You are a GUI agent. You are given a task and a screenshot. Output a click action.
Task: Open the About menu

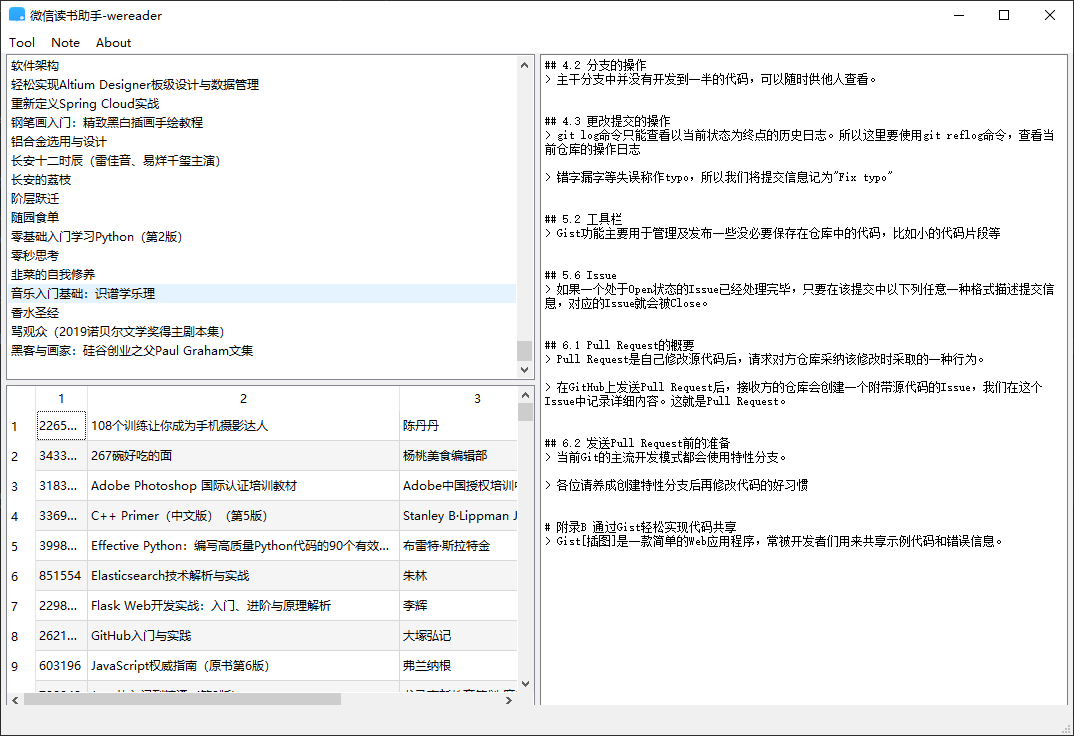pos(113,42)
